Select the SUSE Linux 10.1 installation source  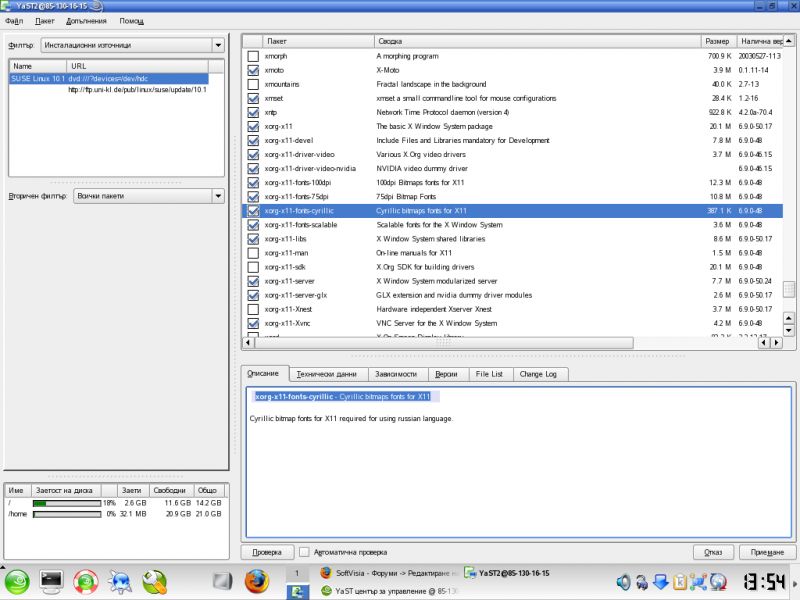pyautogui.click(x=109, y=79)
